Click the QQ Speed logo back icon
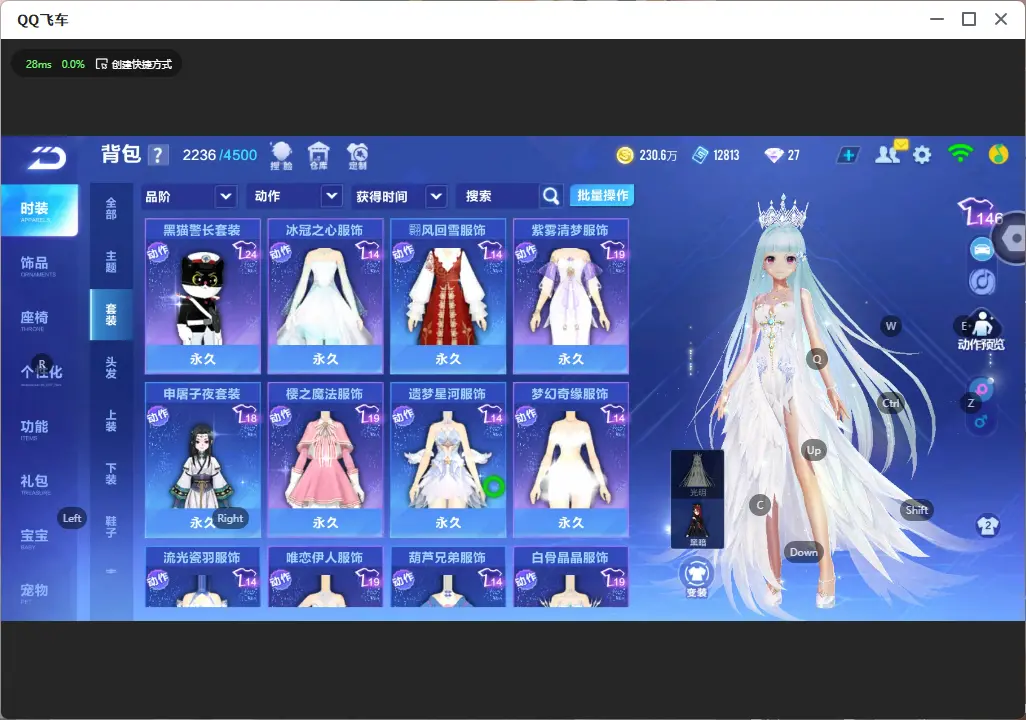This screenshot has width=1026, height=720. [x=46, y=157]
